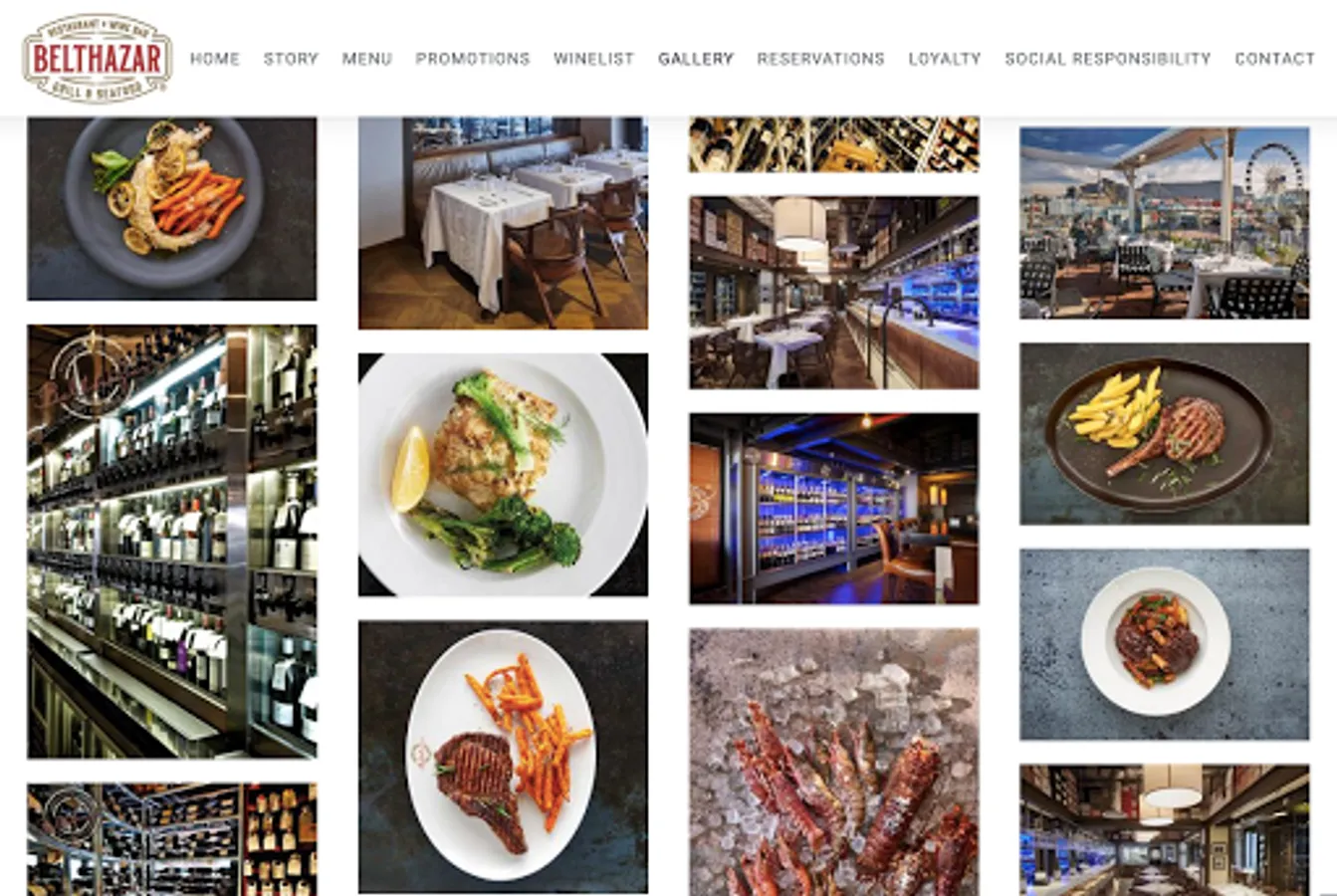The width and height of the screenshot is (1337, 896).
Task: Select the Gallery navigation tab
Action: coord(696,59)
